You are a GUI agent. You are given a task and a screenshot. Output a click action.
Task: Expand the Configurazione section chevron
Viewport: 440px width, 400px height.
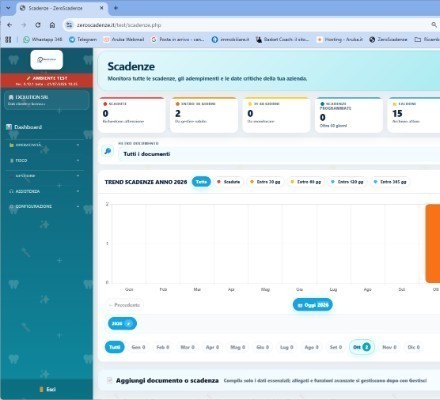pyautogui.click(x=78, y=206)
